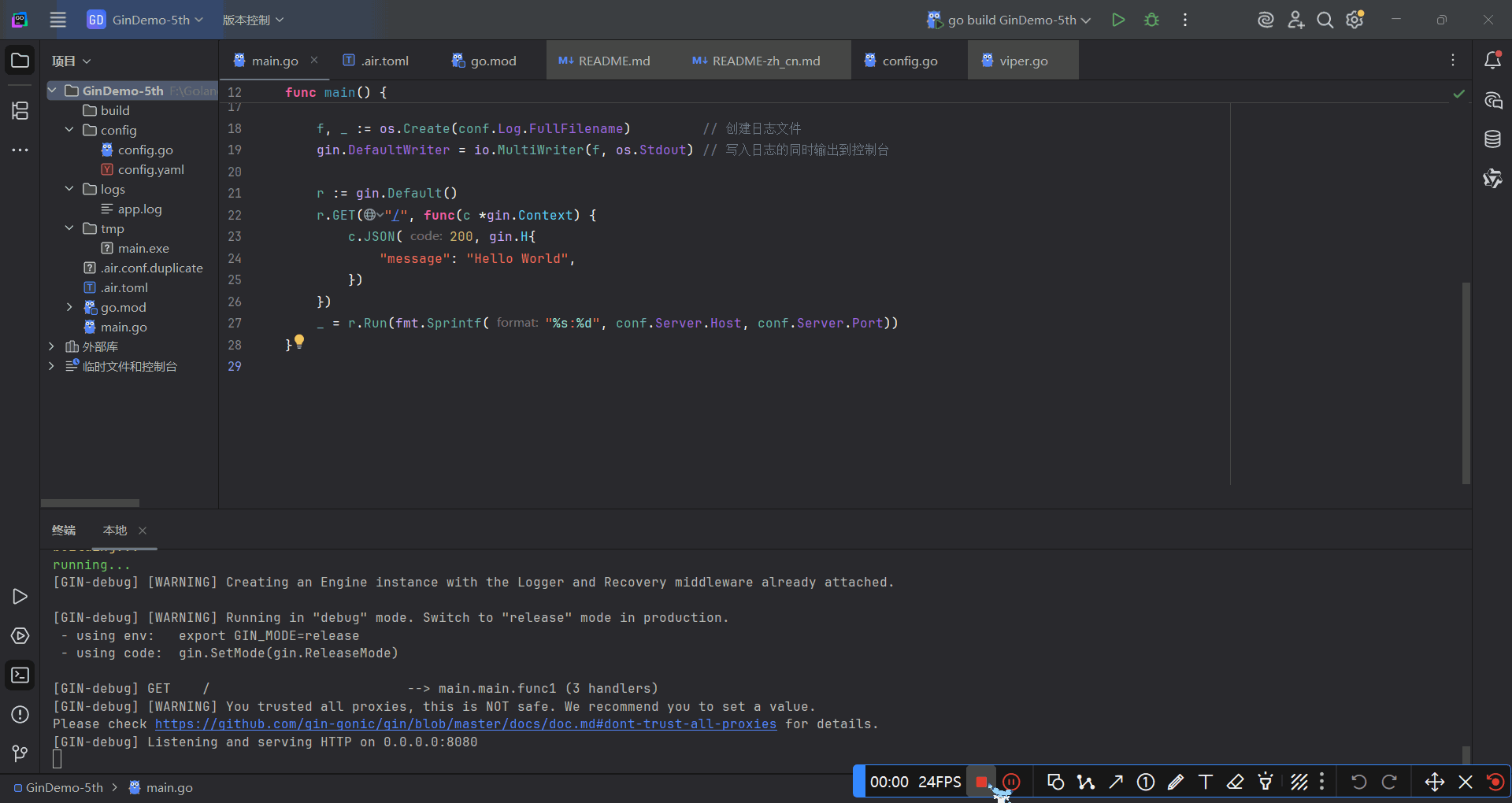
Task: Open the Git version control tool window
Action: click(x=20, y=753)
